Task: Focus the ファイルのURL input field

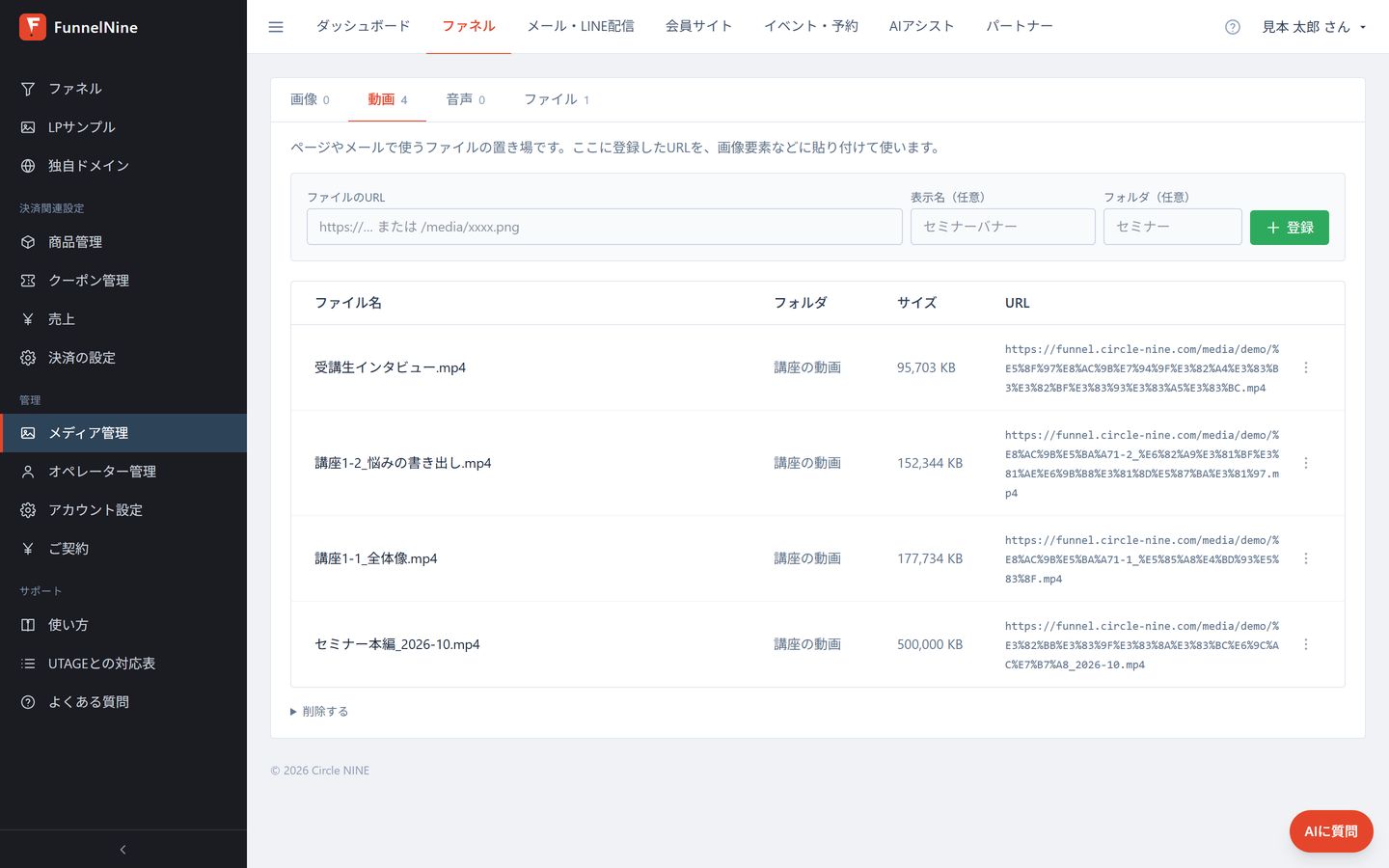Action: (605, 227)
